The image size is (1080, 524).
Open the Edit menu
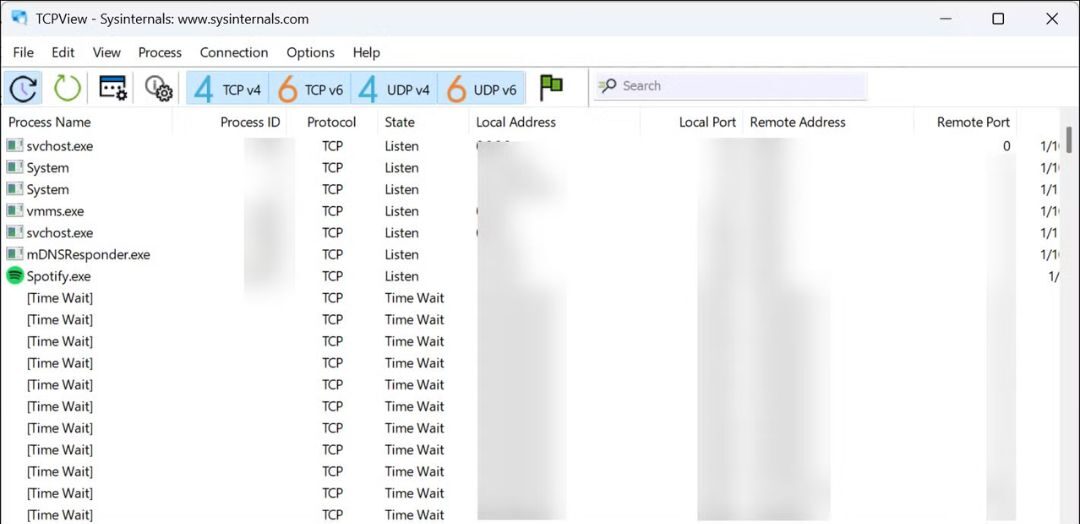point(63,52)
